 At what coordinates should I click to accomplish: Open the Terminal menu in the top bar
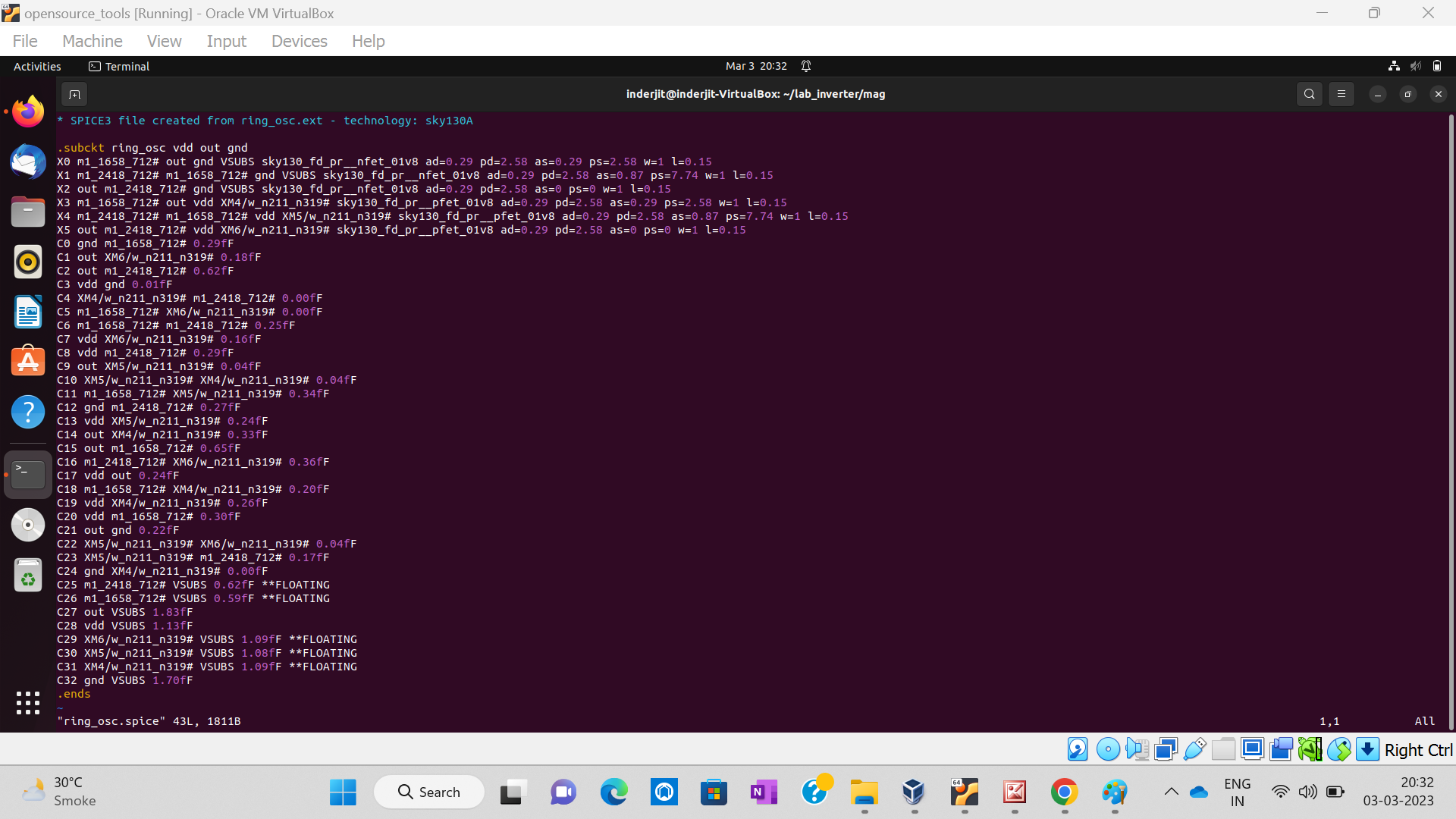pyautogui.click(x=119, y=67)
